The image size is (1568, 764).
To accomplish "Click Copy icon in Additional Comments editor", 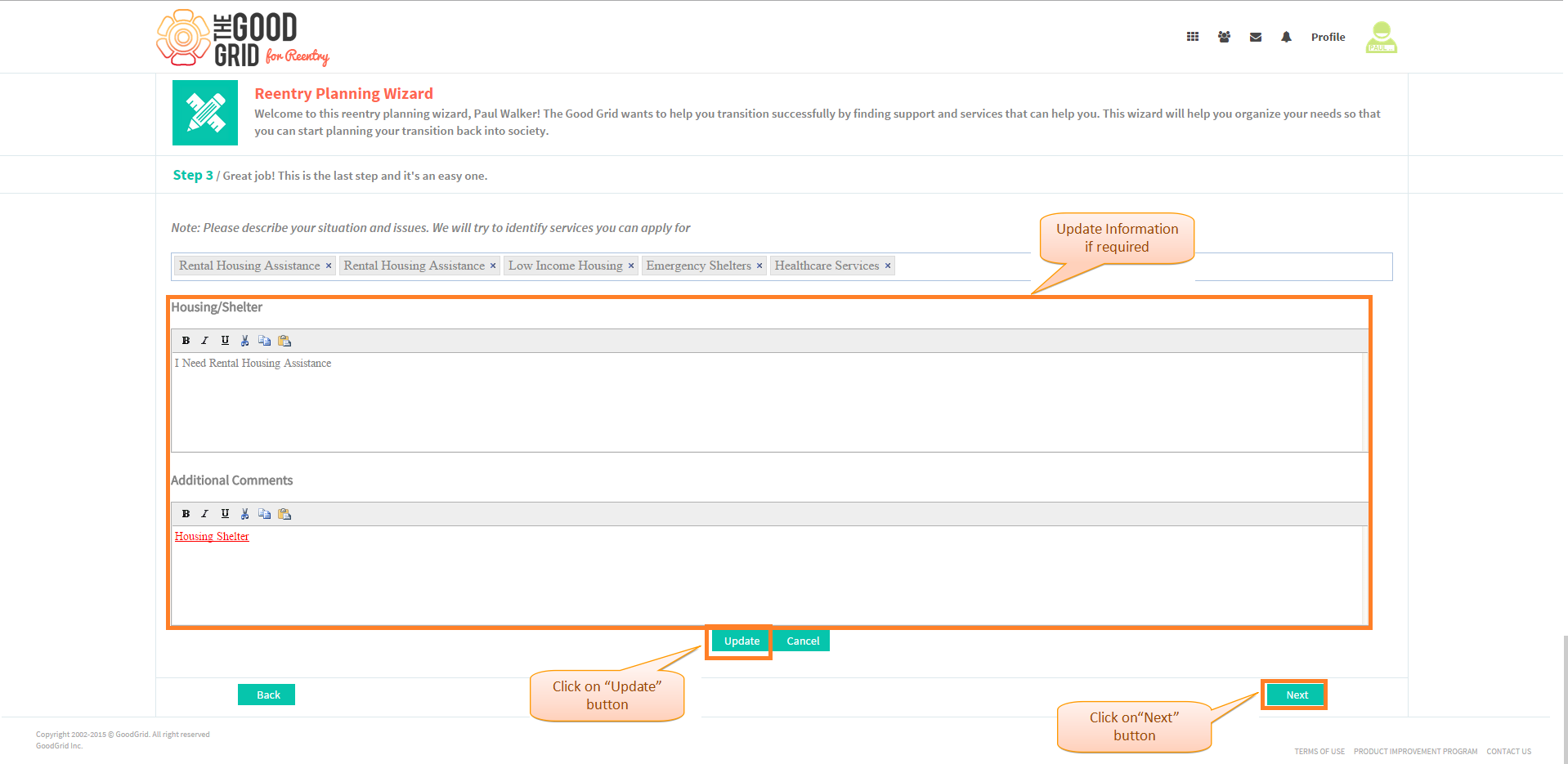I will (264, 514).
